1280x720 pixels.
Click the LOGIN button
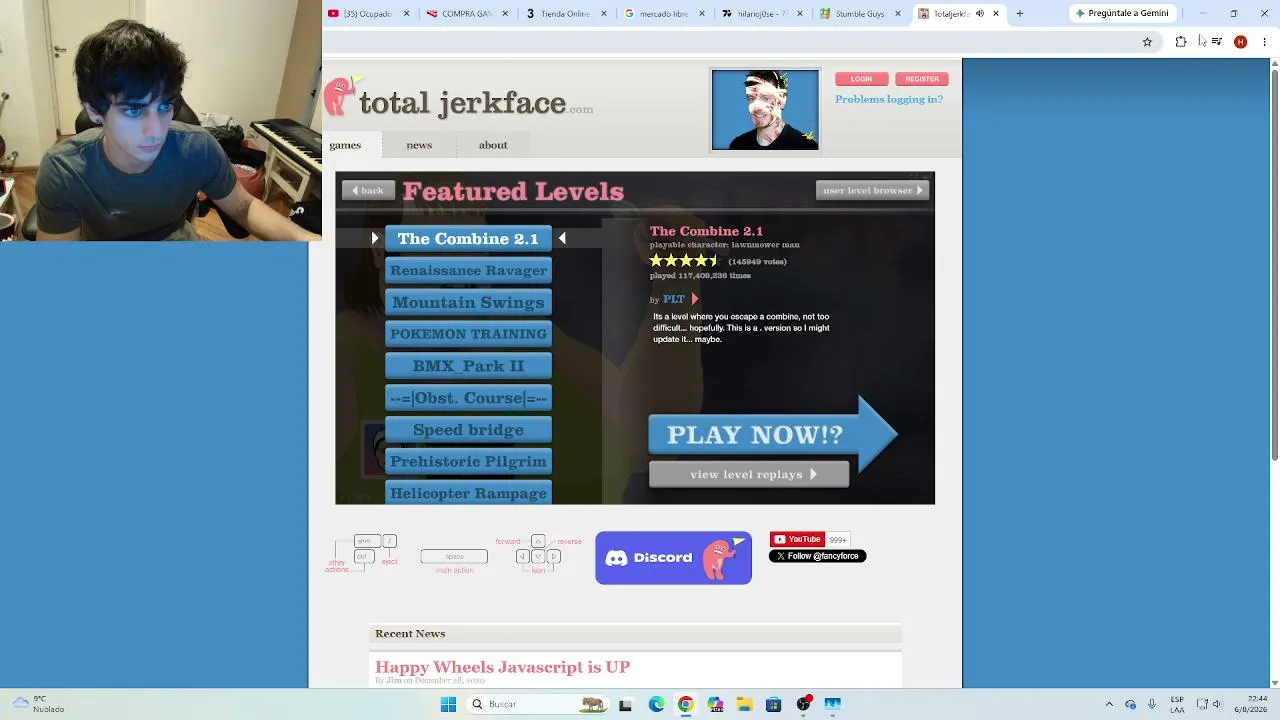861,79
